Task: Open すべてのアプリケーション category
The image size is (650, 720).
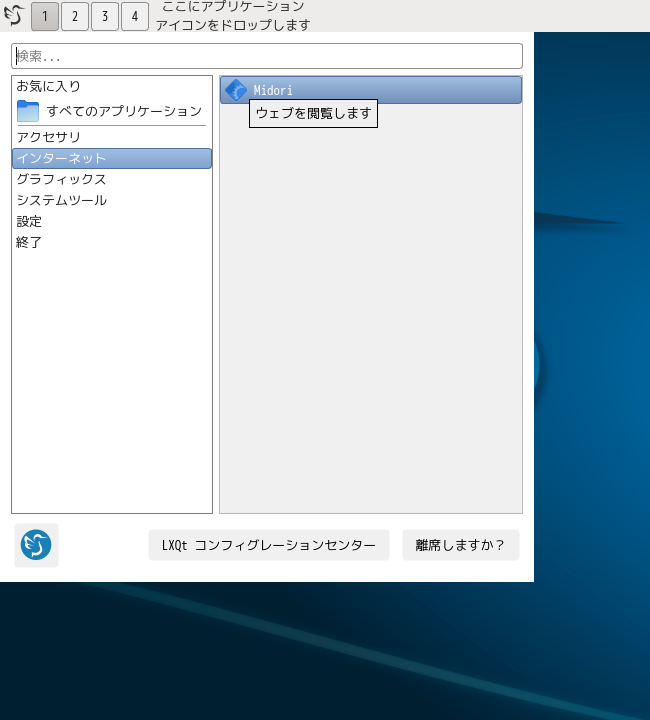Action: pyautogui.click(x=112, y=111)
